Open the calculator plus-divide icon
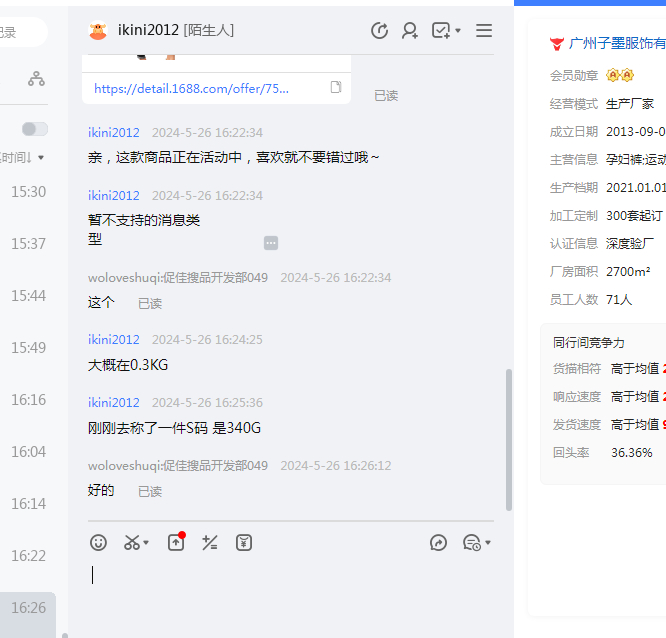The image size is (666, 638). click(x=209, y=542)
